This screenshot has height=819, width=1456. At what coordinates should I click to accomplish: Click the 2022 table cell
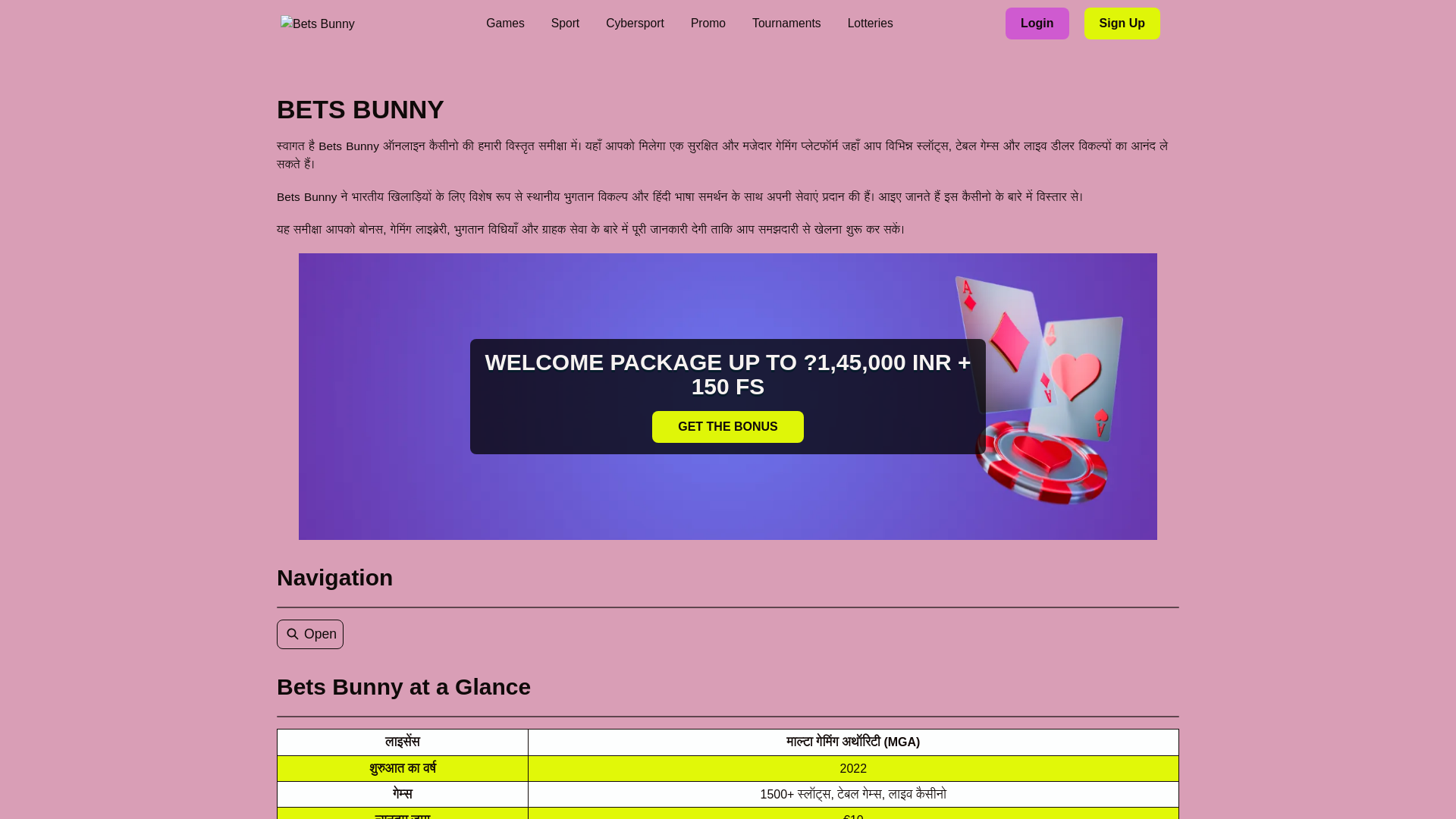pyautogui.click(x=853, y=768)
